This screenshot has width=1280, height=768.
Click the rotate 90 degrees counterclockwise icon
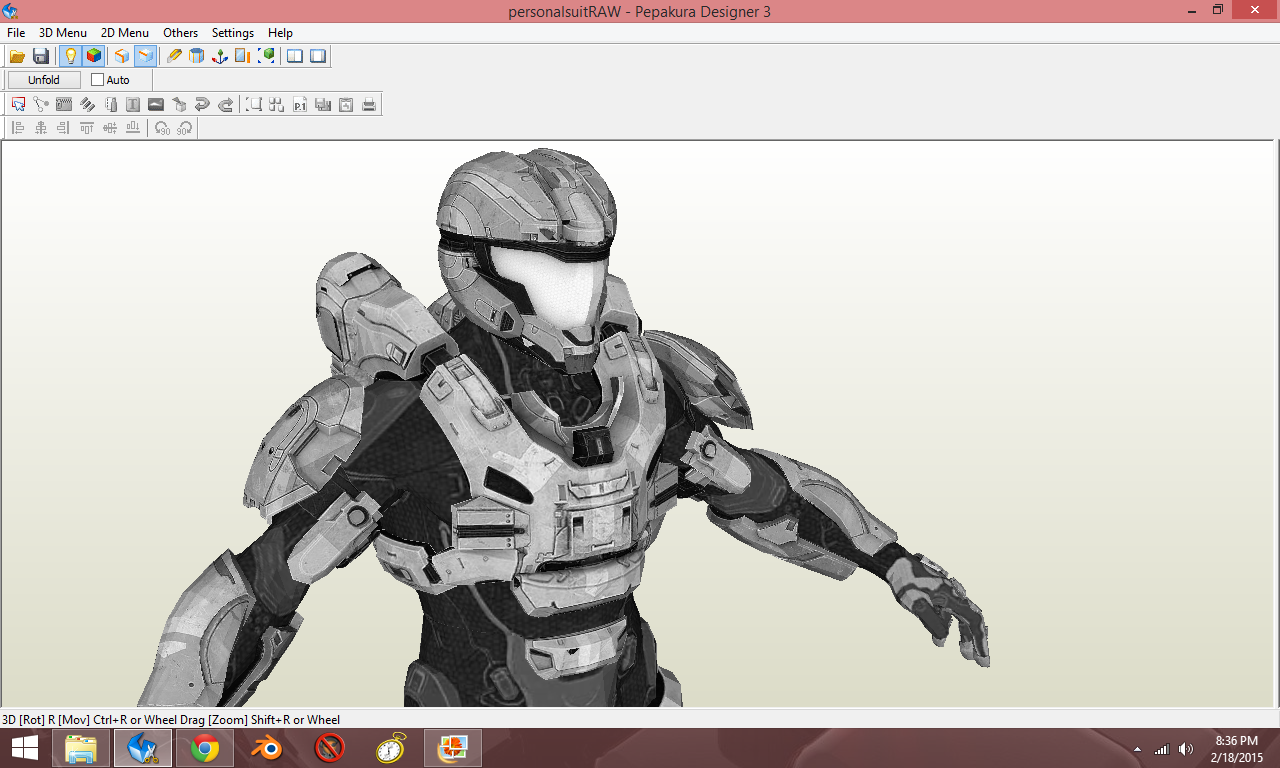[x=162, y=128]
